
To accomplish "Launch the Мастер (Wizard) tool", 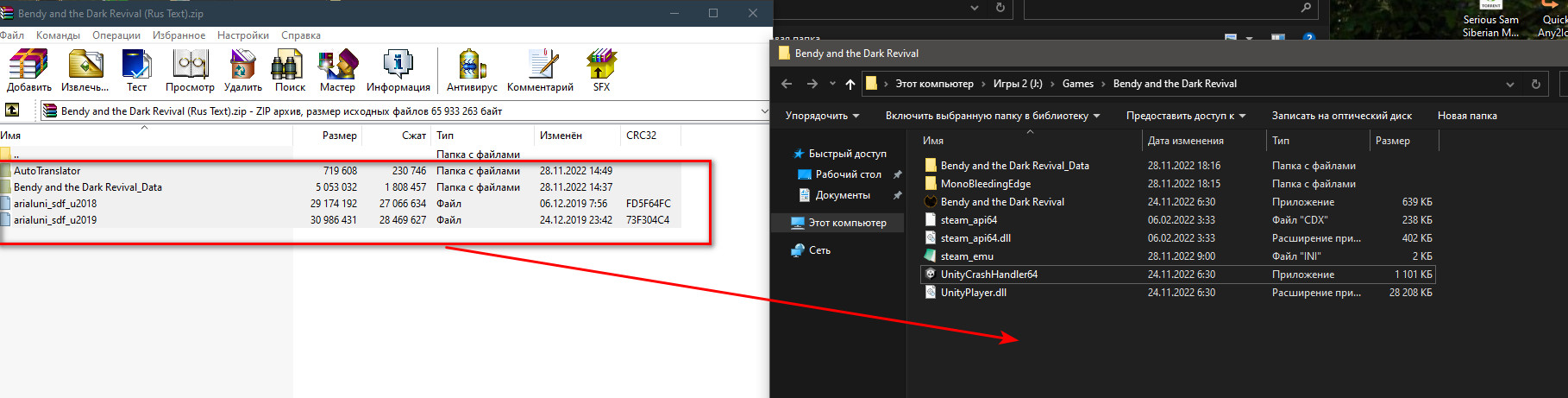I will point(337,70).
